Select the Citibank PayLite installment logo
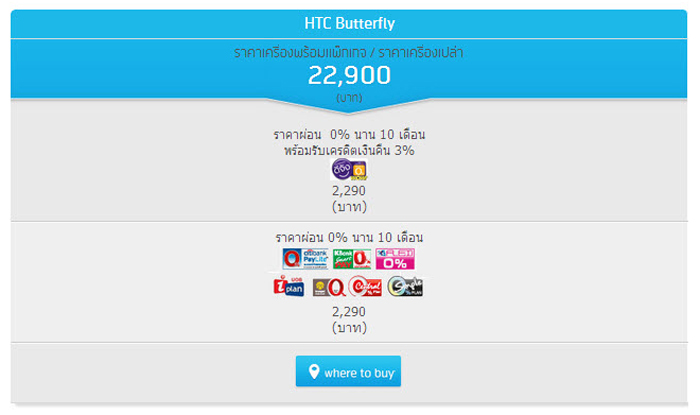Image resolution: width=700 pixels, height=415 pixels. (x=306, y=258)
